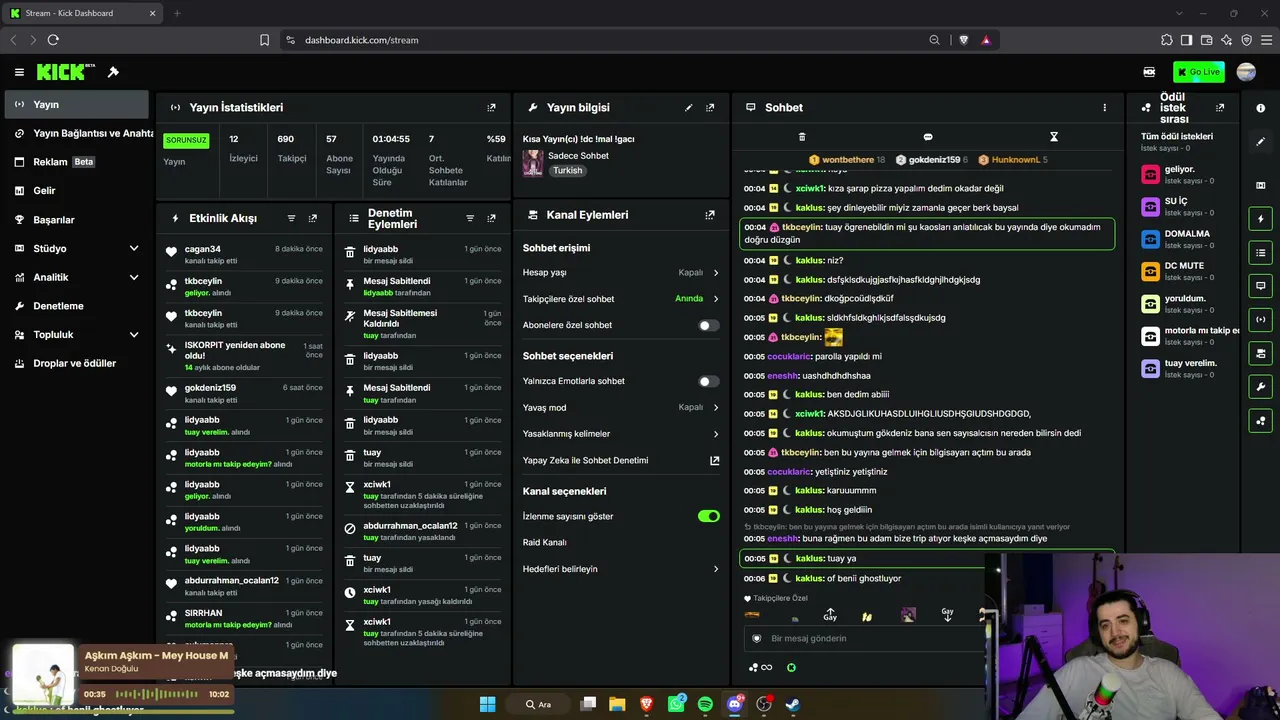The image size is (1280, 720).
Task: Select the red geliyor. reward swatch
Action: coord(1151,174)
